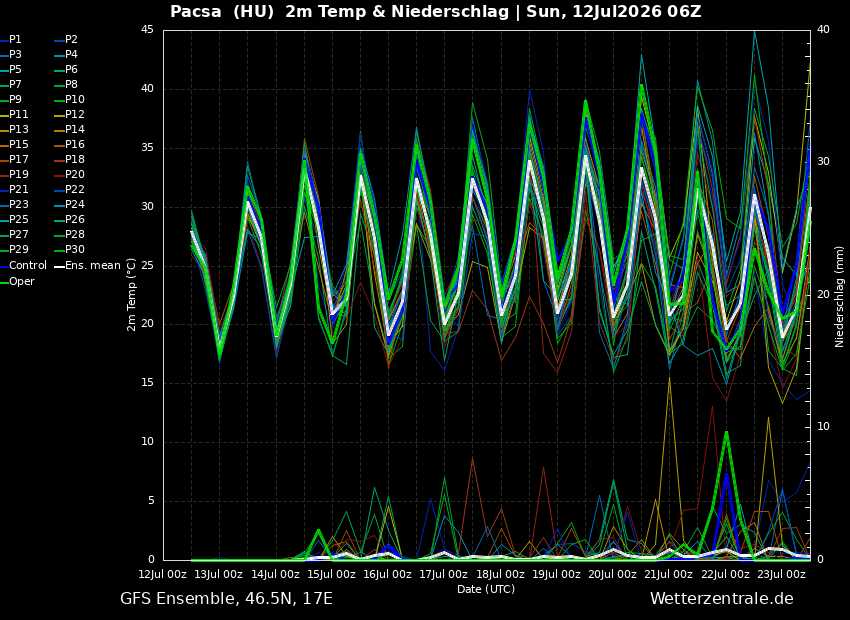Click the 21Jul 00z axis label

click(669, 574)
